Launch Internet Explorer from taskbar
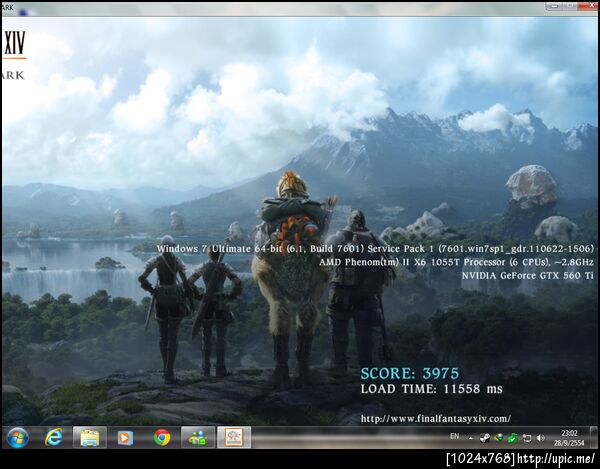The height and width of the screenshot is (469, 600). (x=54, y=437)
